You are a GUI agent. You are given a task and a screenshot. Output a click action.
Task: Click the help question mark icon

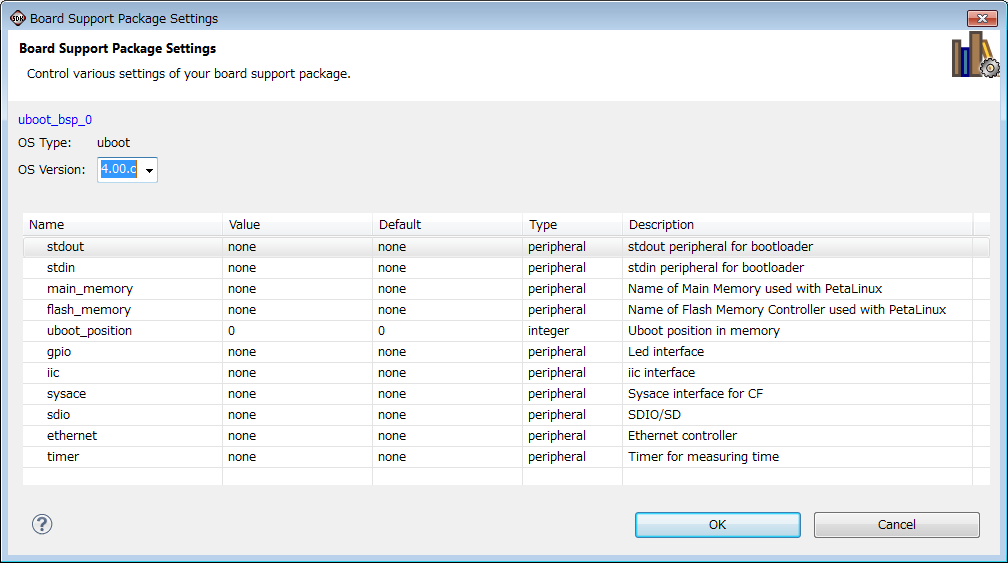coord(42,524)
